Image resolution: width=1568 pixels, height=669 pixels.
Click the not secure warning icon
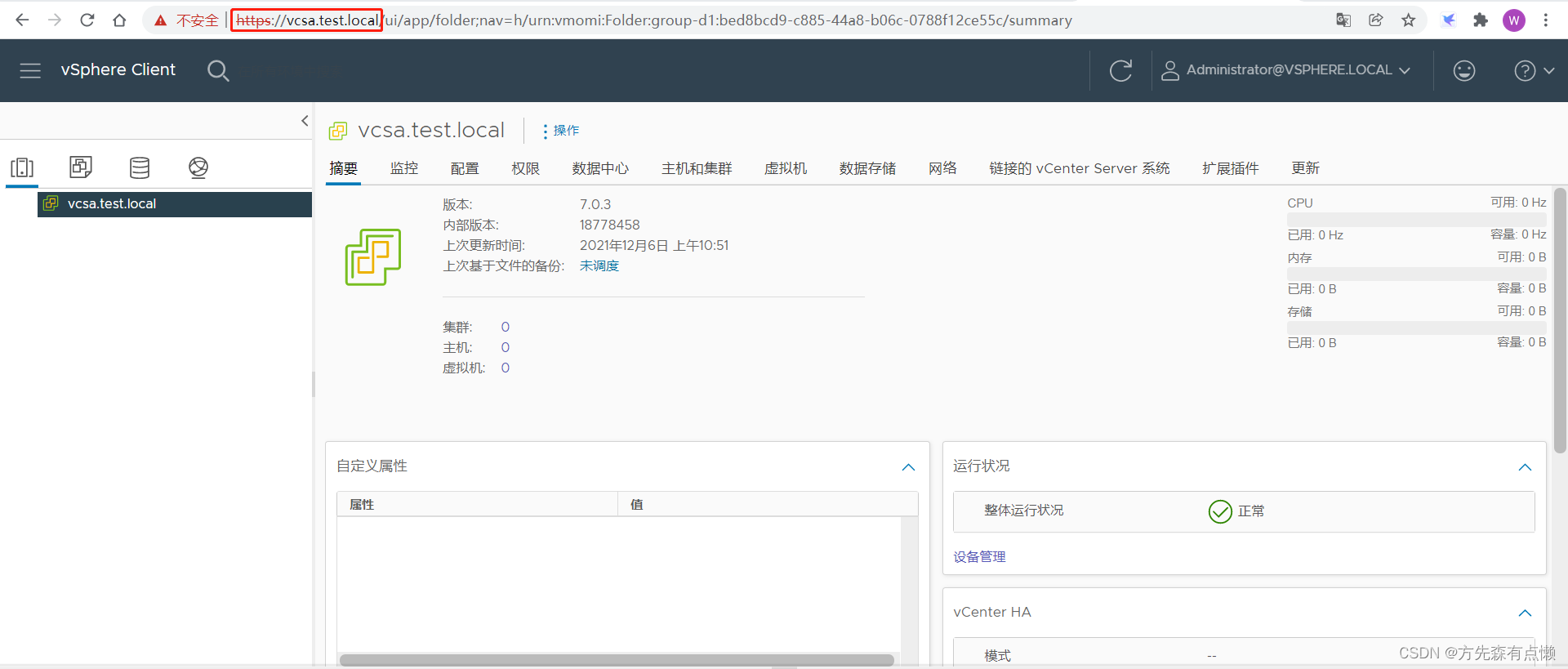coord(160,20)
